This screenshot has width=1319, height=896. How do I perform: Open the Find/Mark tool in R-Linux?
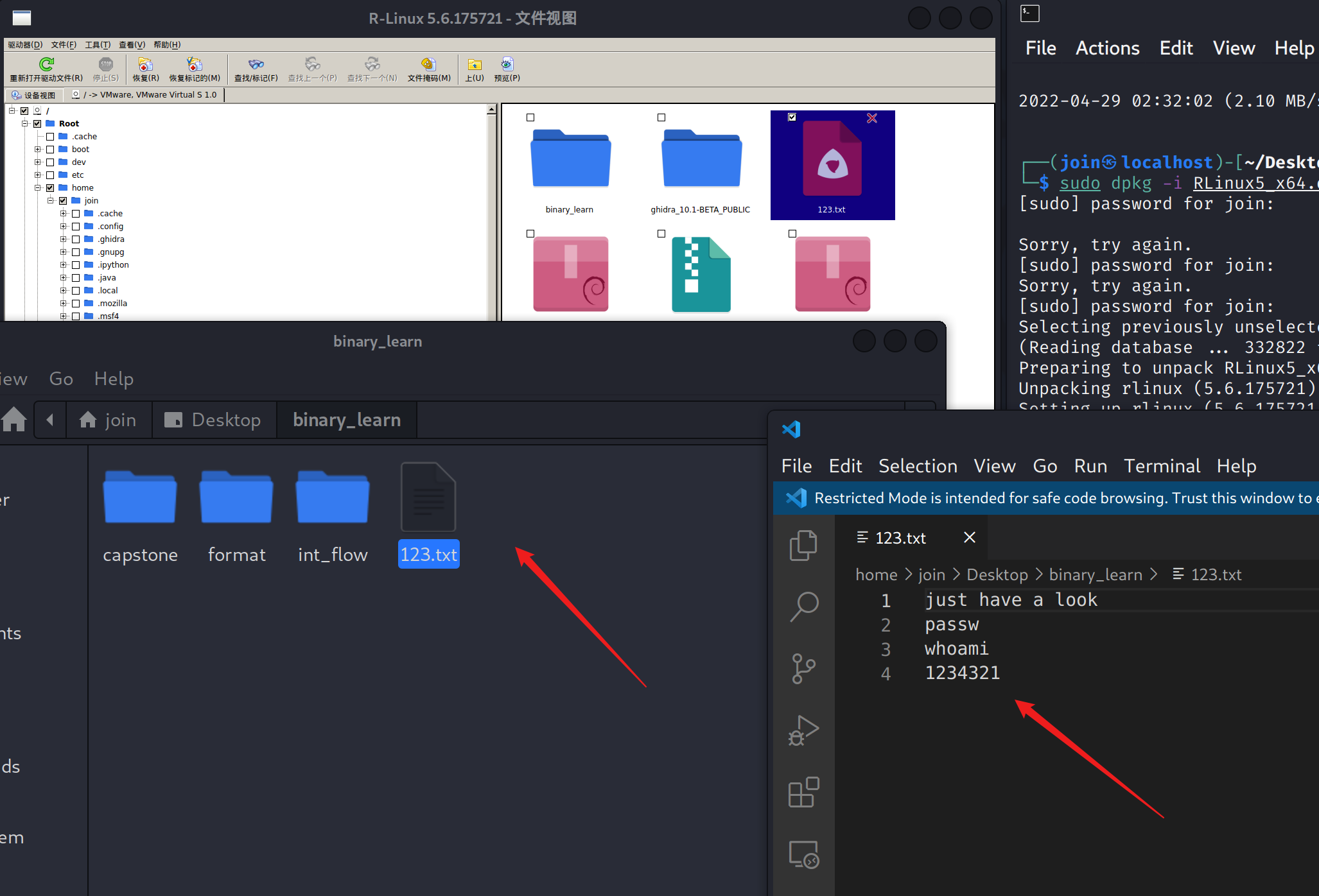[256, 64]
